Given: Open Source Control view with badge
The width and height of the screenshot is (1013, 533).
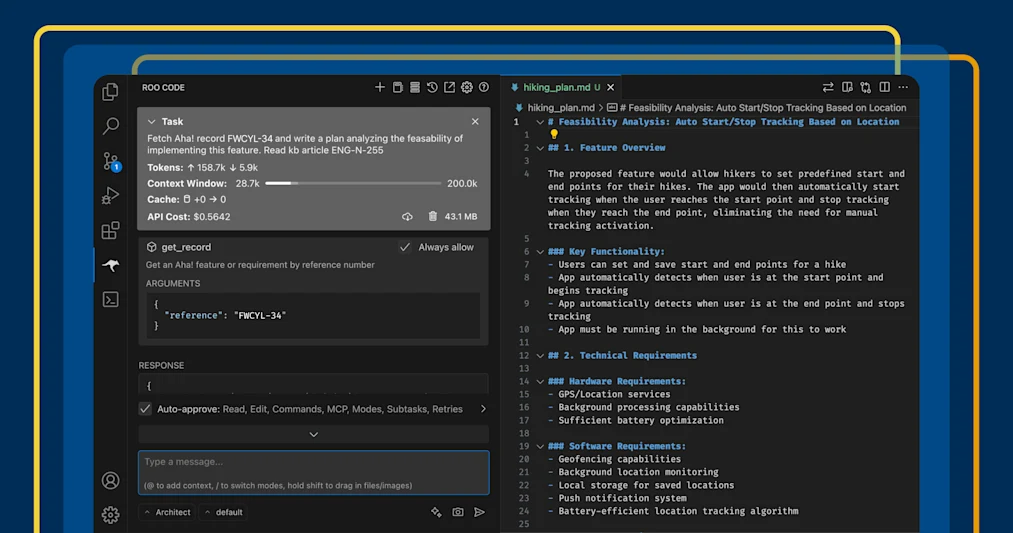Looking at the screenshot, I should click(111, 161).
